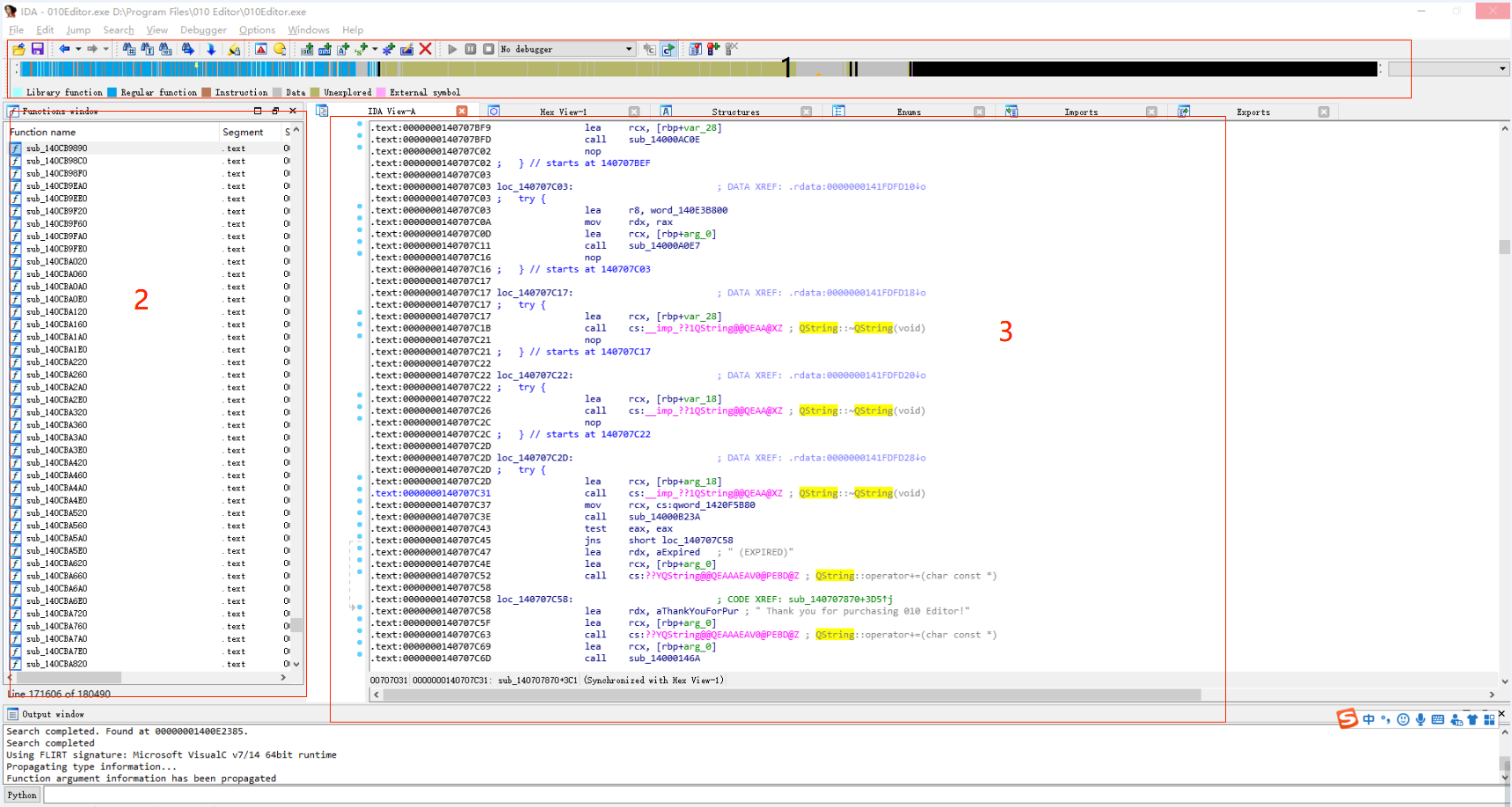The width and height of the screenshot is (1512, 807).
Task: Click the loc_140707C58 jump target
Action: pyautogui.click(x=697, y=541)
